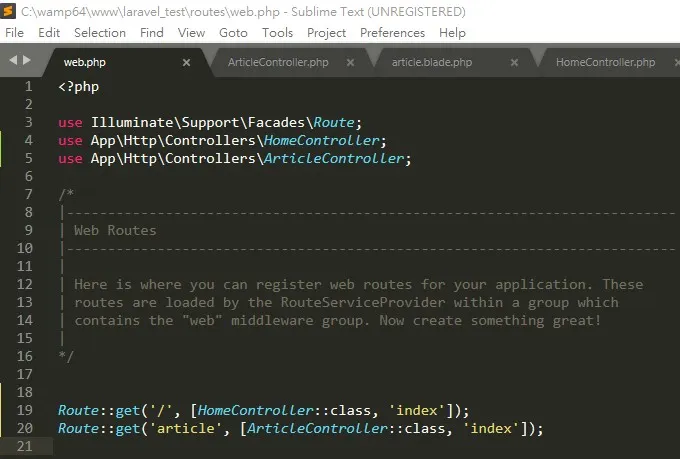
Task: Click 'HomeController' in the line 4 use statement
Action: [321, 140]
